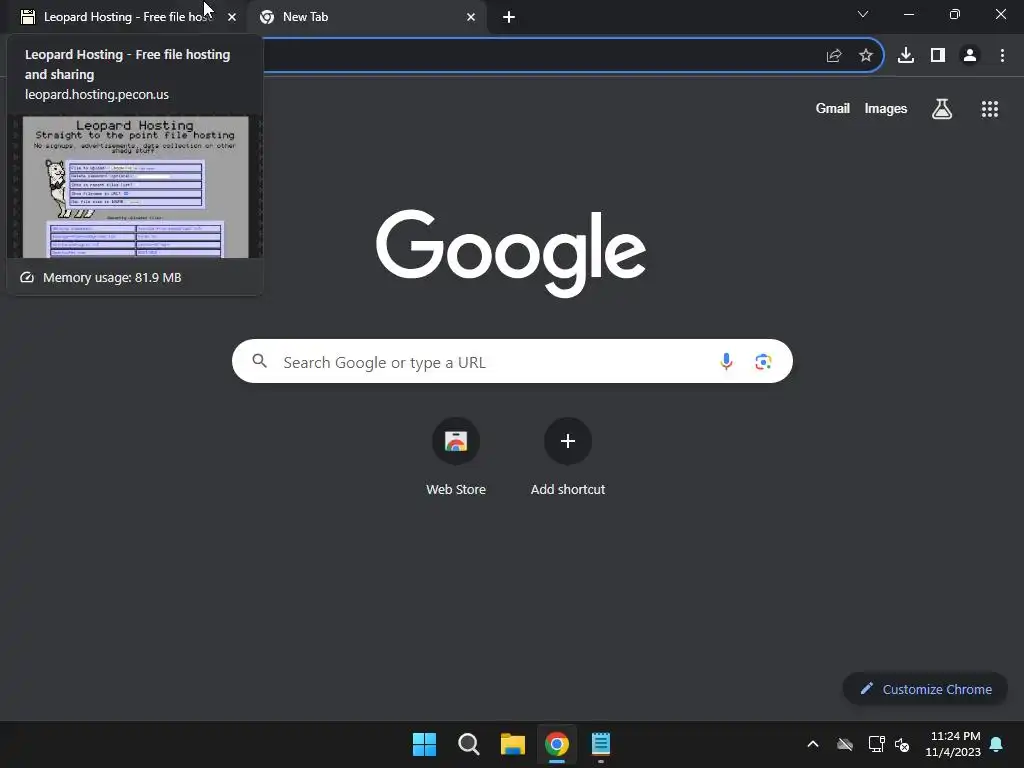This screenshot has width=1024, height=768.
Task: Click the network status tray icon
Action: click(876, 744)
